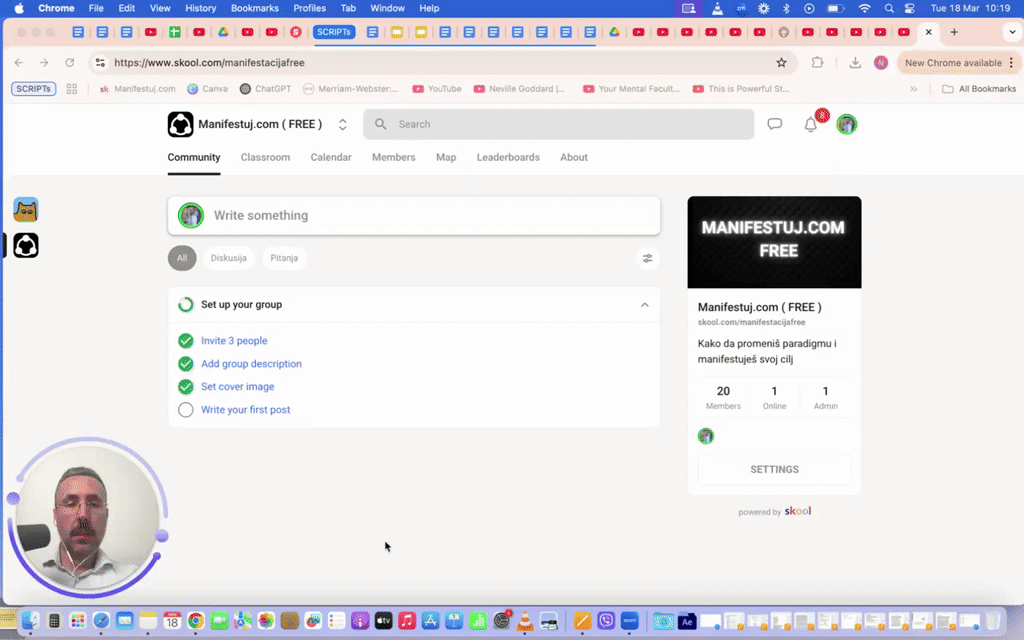Open Chrome three-dot menu
The height and width of the screenshot is (640, 1024).
(1011, 63)
